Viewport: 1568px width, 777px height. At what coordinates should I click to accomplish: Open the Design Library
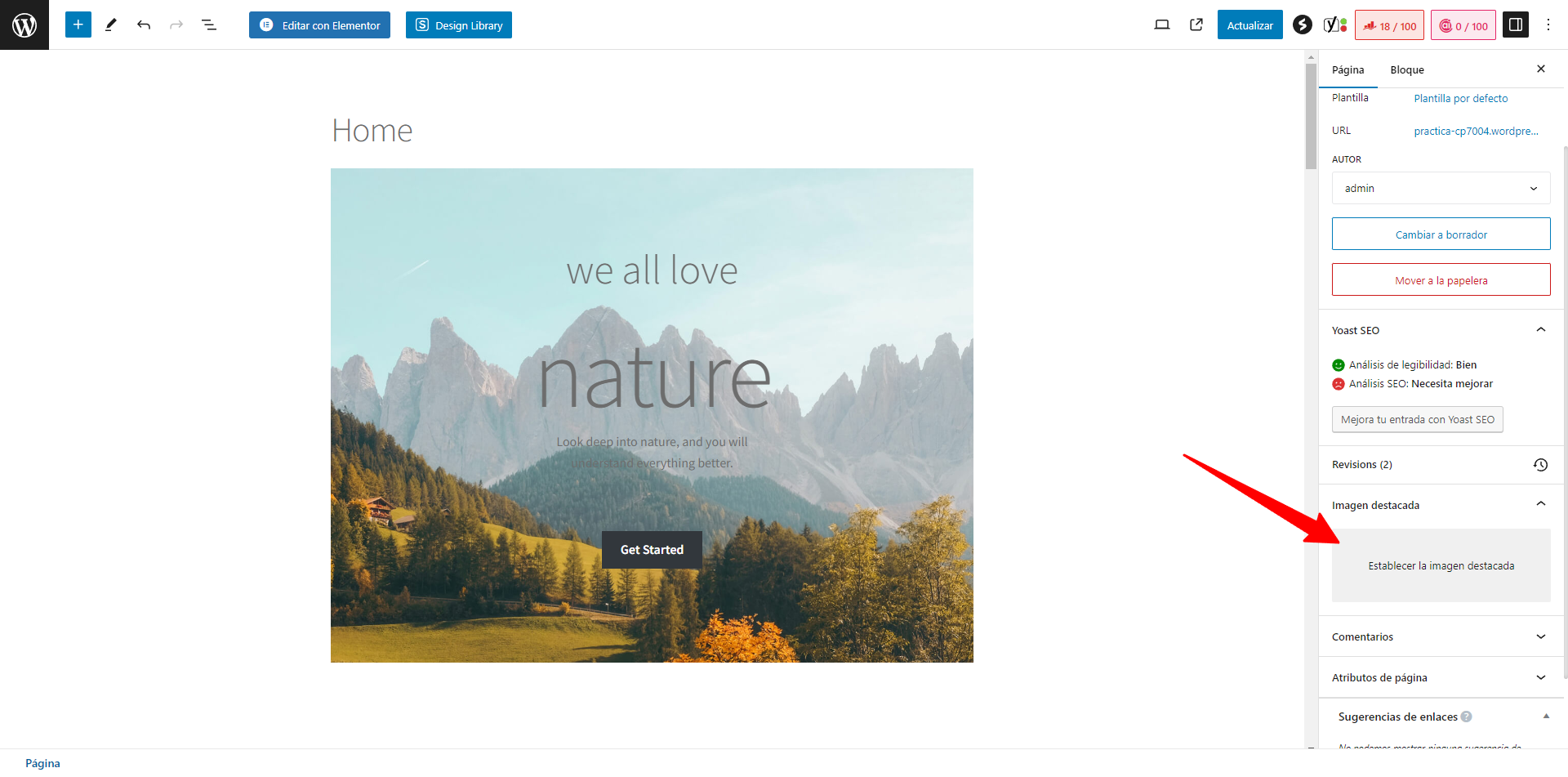pyautogui.click(x=459, y=25)
